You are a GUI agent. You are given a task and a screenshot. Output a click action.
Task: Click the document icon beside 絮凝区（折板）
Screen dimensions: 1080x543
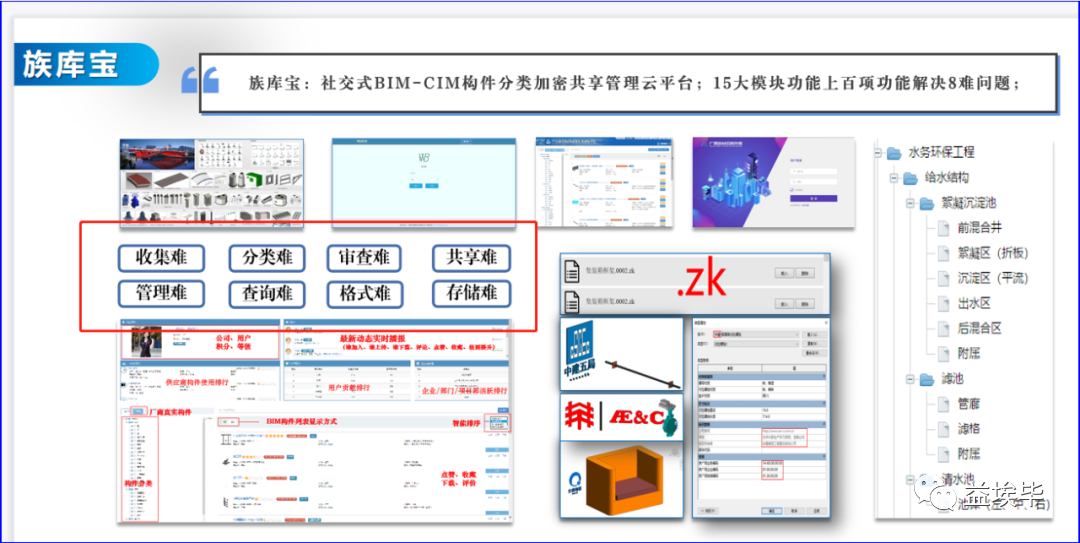point(944,253)
